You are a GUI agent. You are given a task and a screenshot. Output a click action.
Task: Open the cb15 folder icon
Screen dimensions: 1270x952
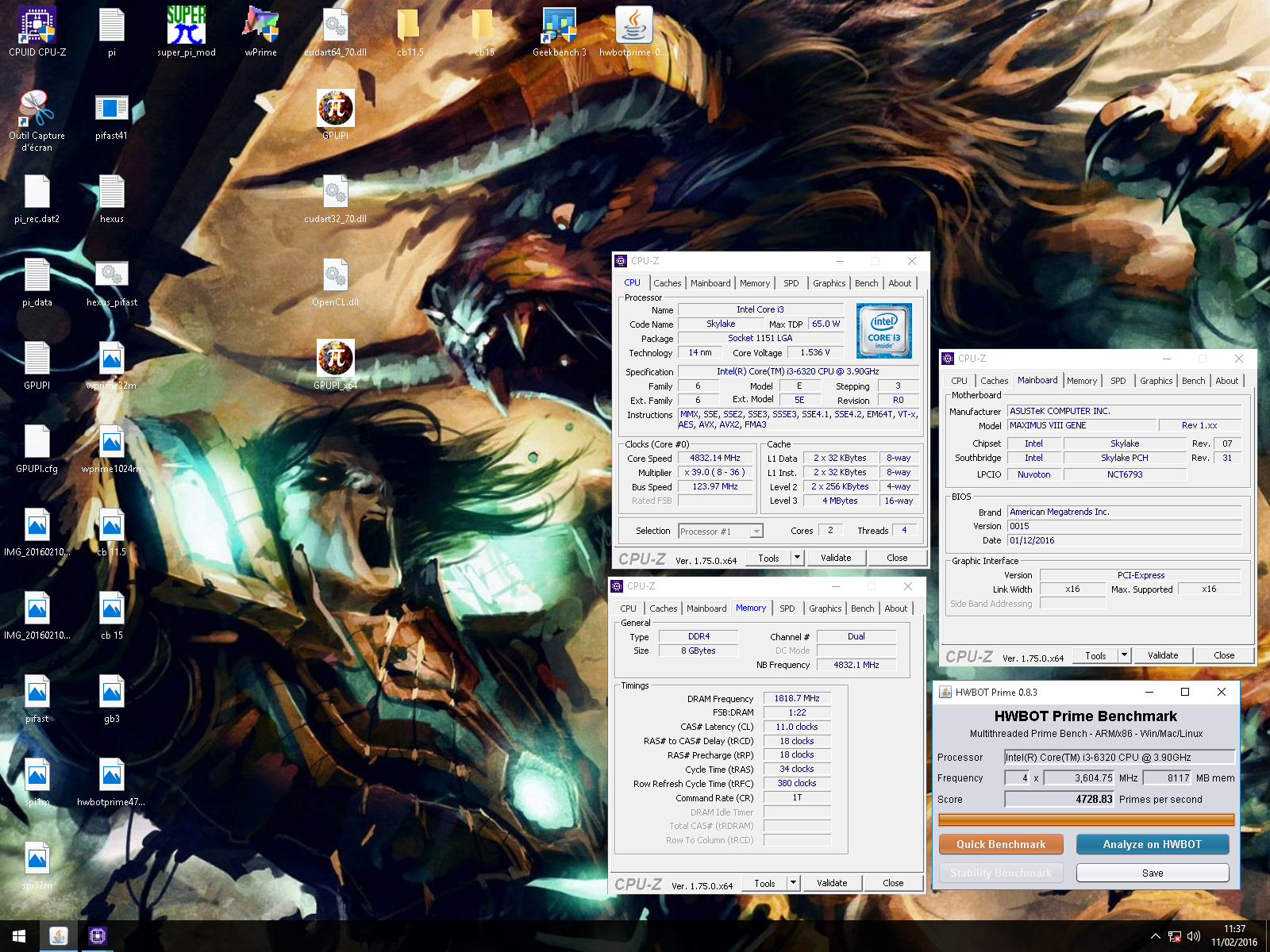484,32
